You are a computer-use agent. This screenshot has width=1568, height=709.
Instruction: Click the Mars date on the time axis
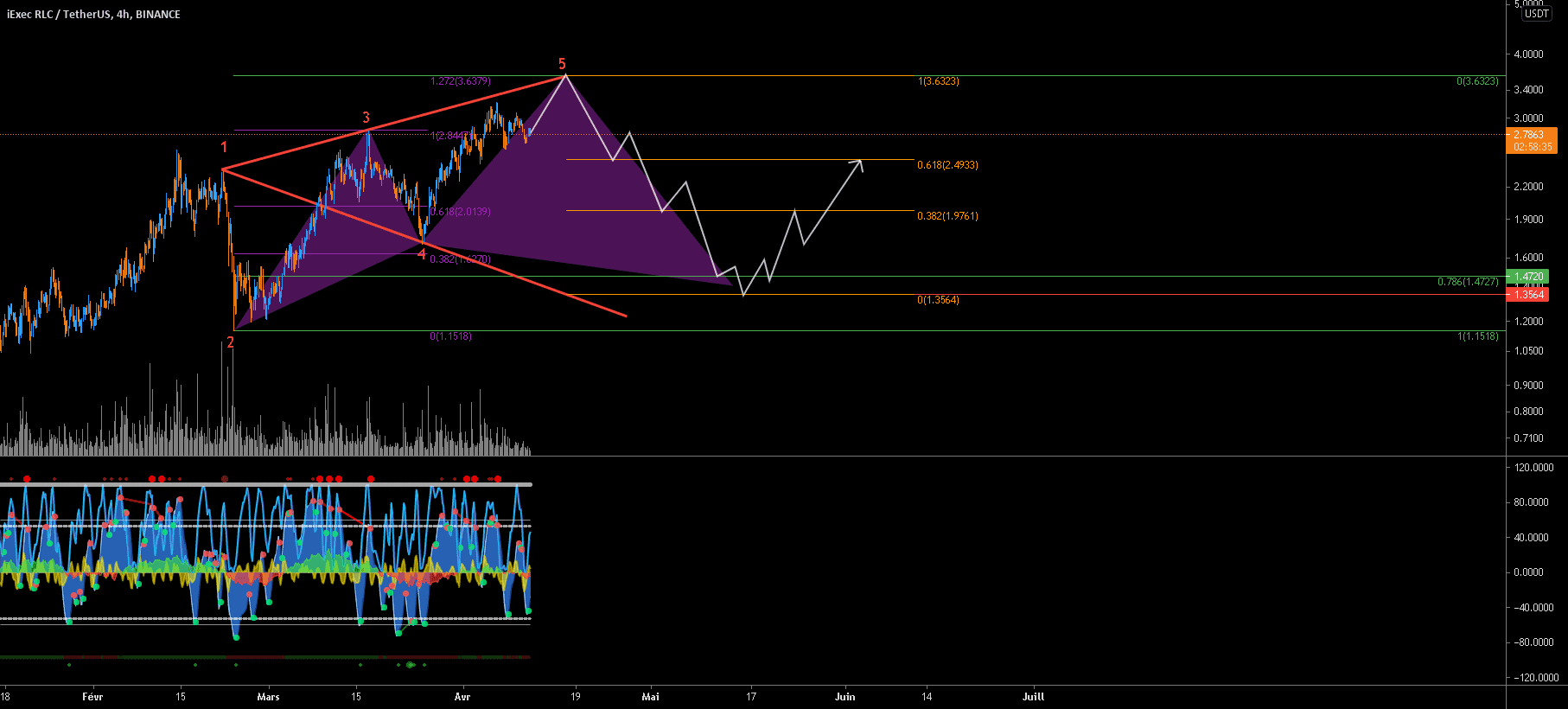269,697
